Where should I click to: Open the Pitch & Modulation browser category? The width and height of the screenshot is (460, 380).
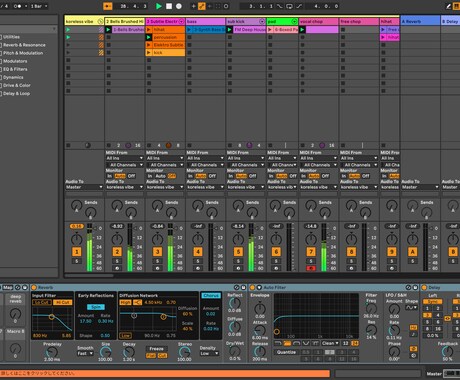[23, 53]
